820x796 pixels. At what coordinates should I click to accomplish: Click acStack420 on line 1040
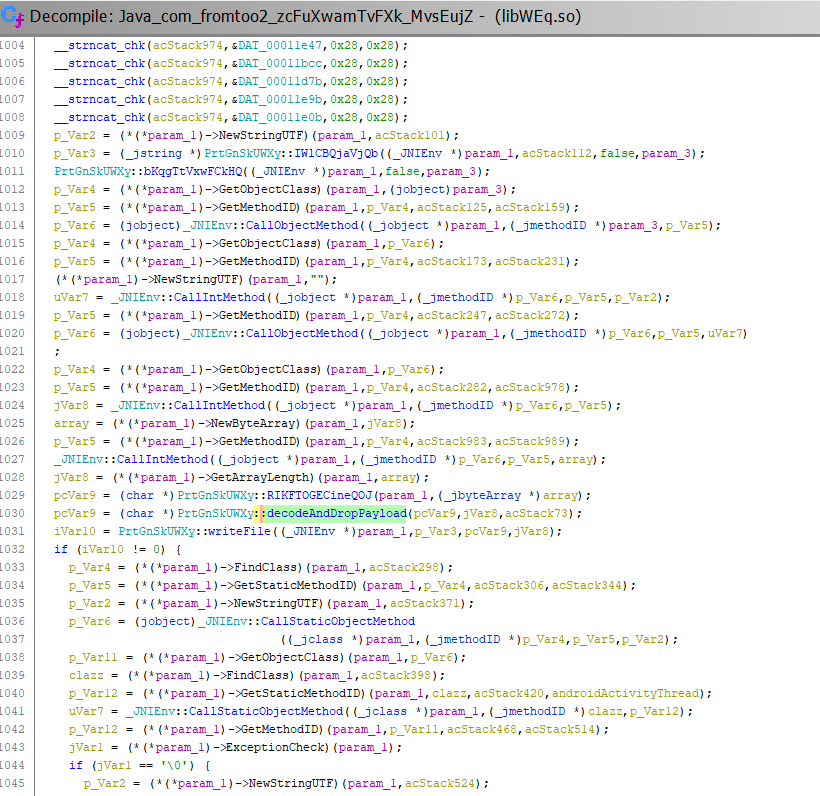[x=509, y=693]
